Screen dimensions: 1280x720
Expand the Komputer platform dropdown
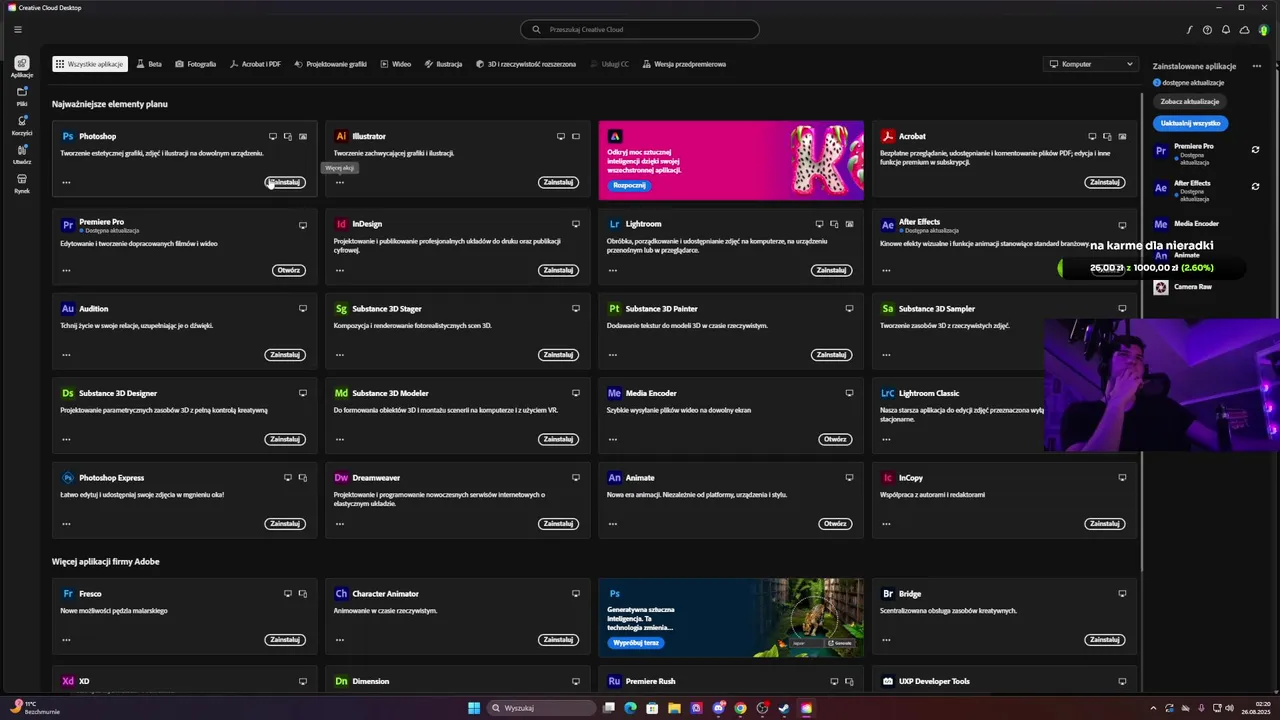1090,64
